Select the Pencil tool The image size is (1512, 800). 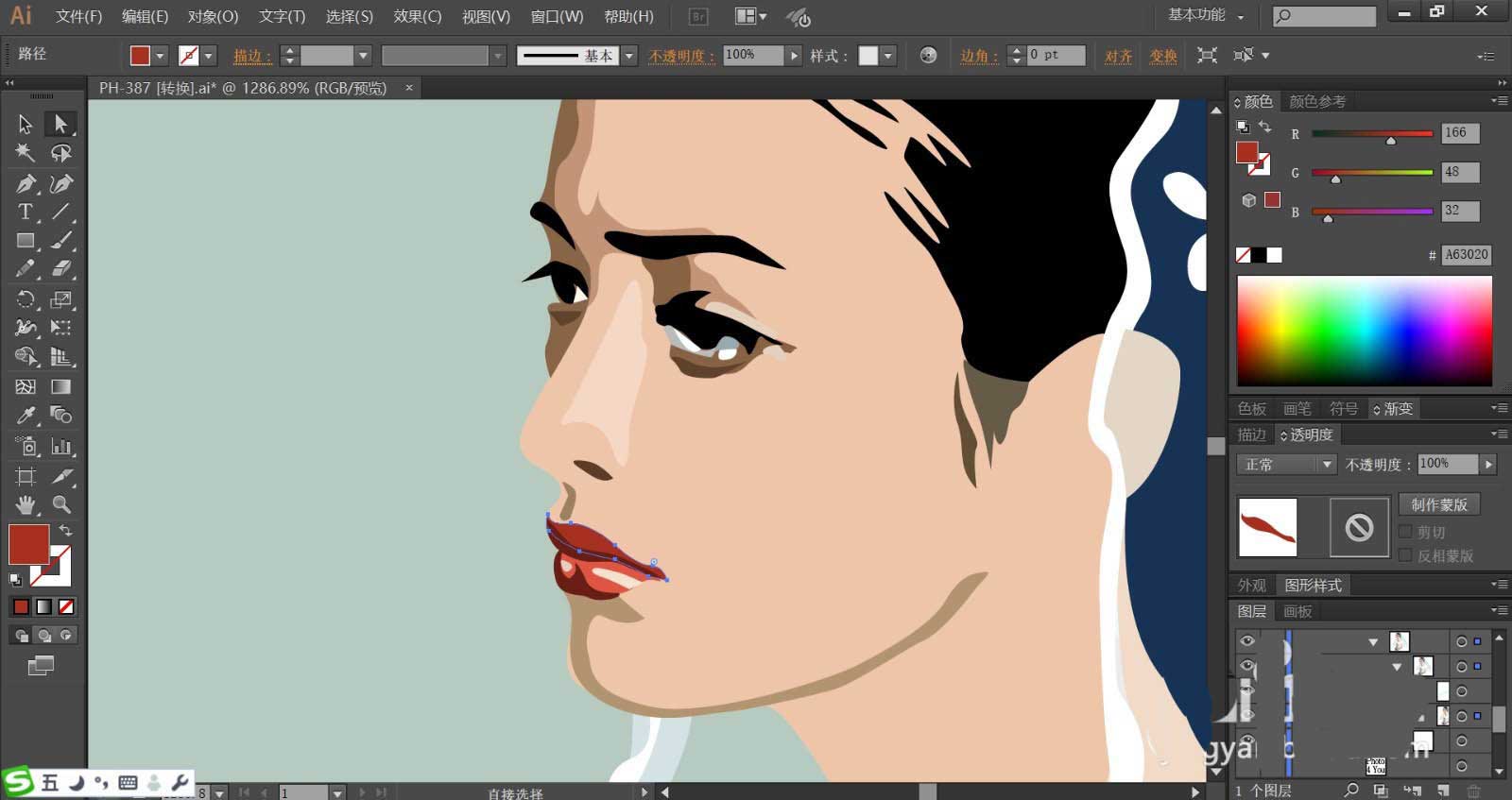pos(26,269)
